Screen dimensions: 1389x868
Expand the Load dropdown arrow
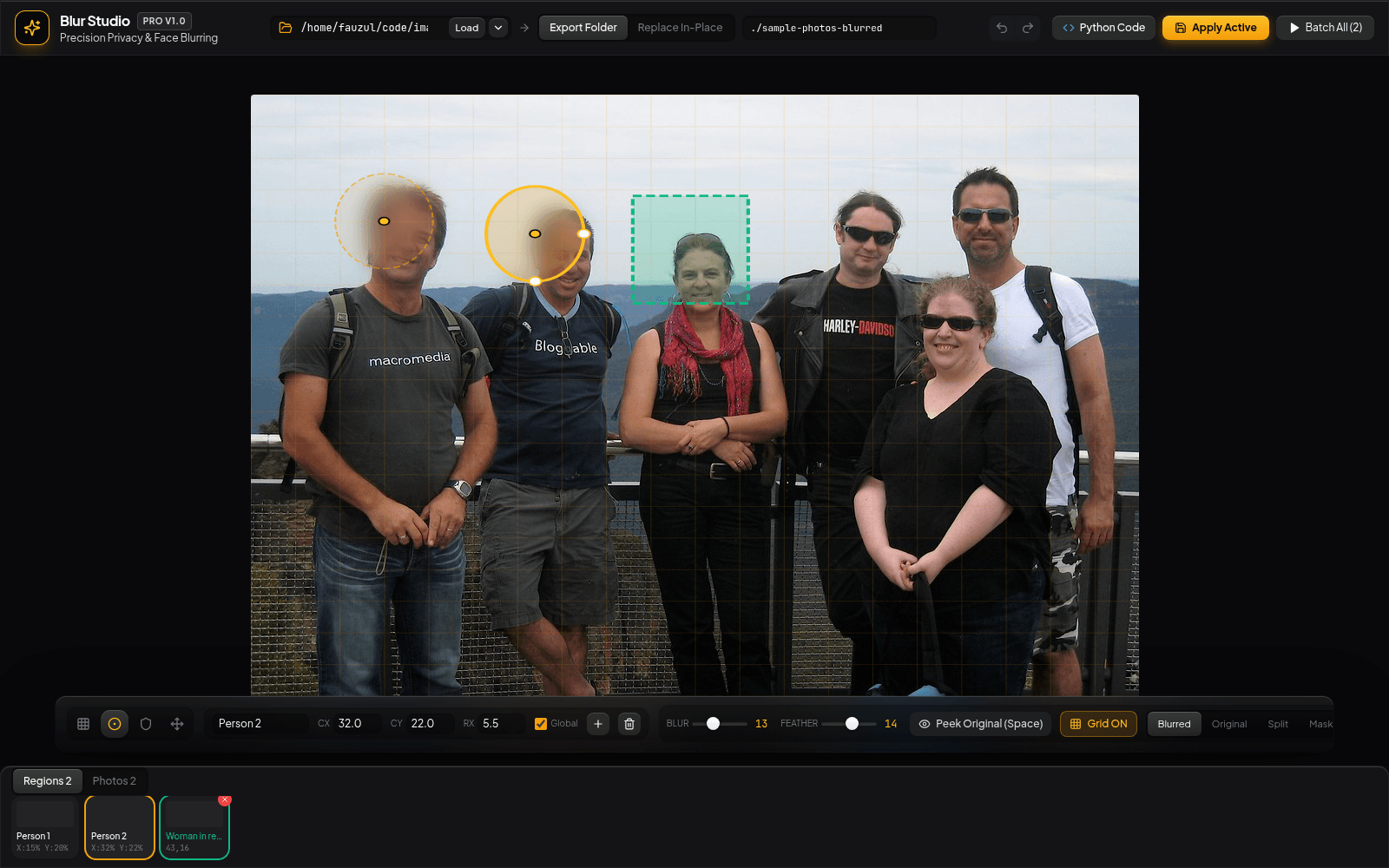pyautogui.click(x=498, y=28)
